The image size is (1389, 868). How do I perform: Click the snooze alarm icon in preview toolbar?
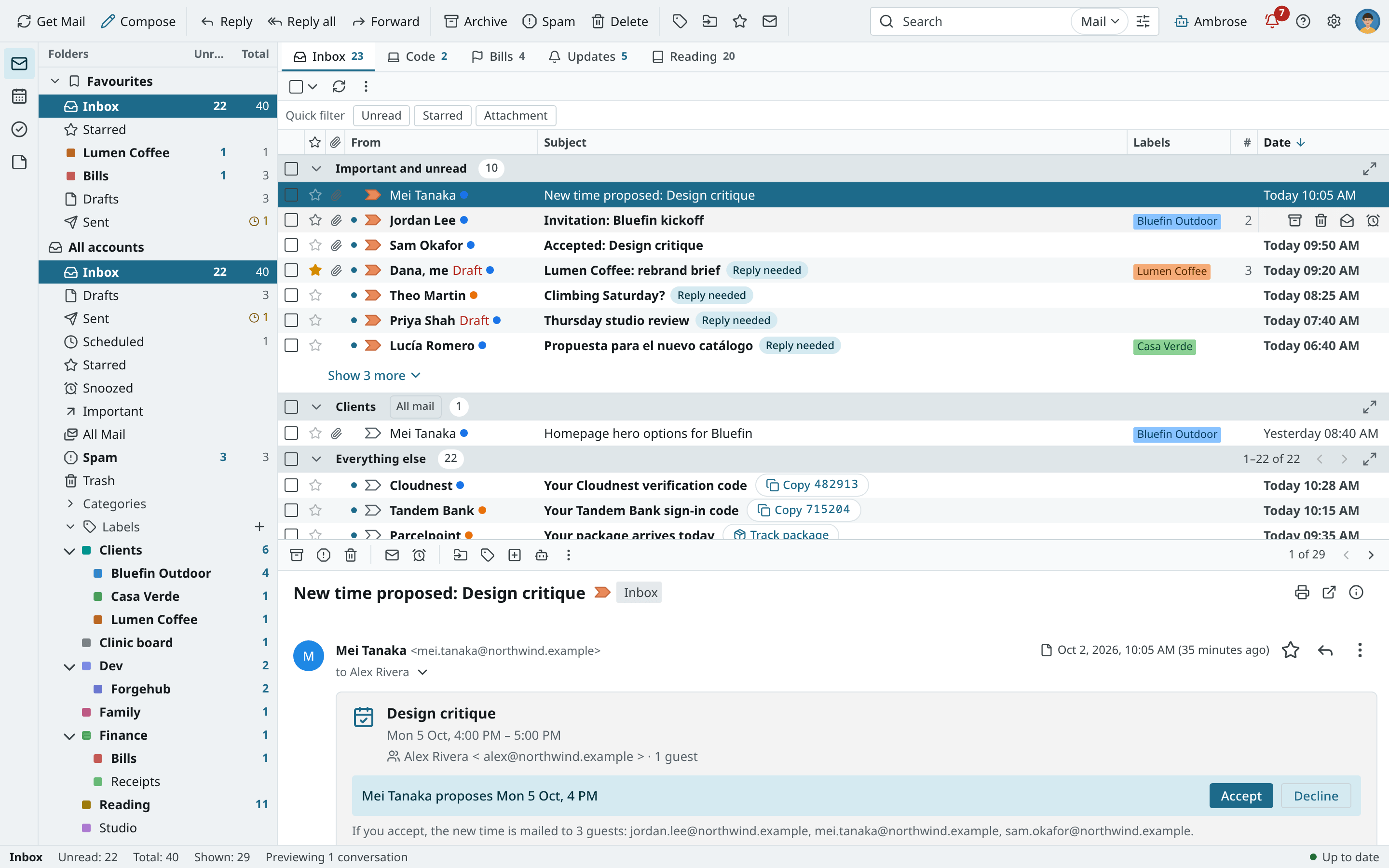[x=419, y=555]
